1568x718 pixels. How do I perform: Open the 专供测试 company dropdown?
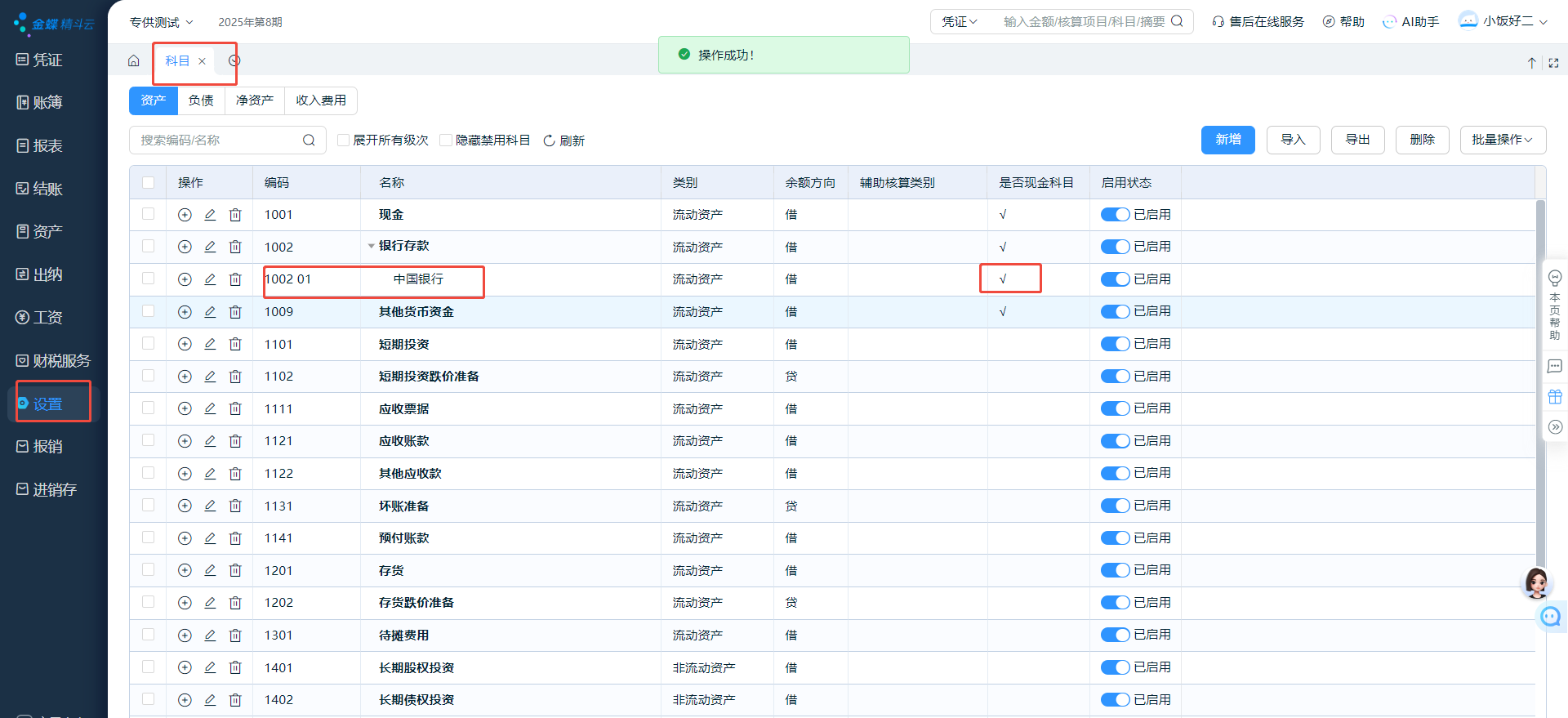click(x=161, y=22)
